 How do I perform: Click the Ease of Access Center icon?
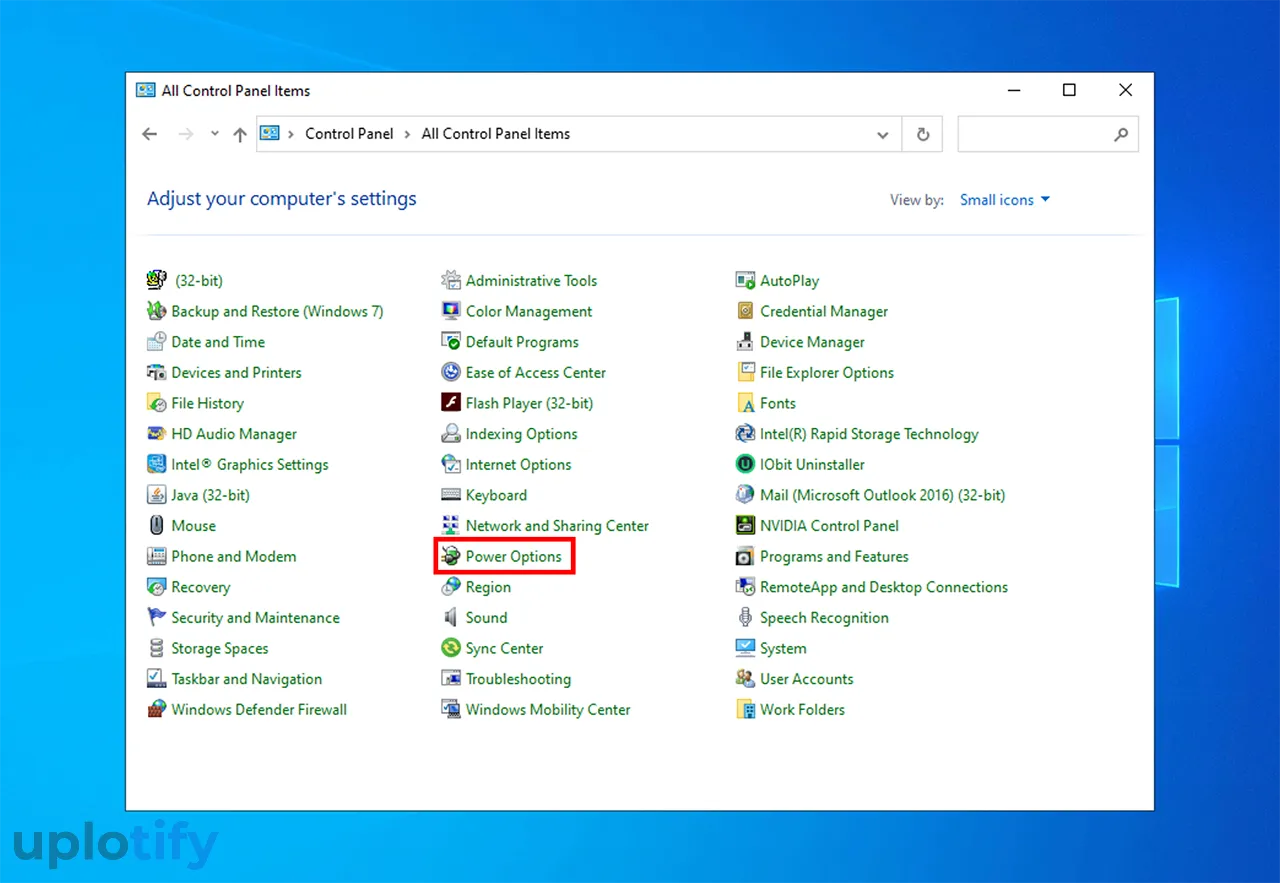coord(451,373)
